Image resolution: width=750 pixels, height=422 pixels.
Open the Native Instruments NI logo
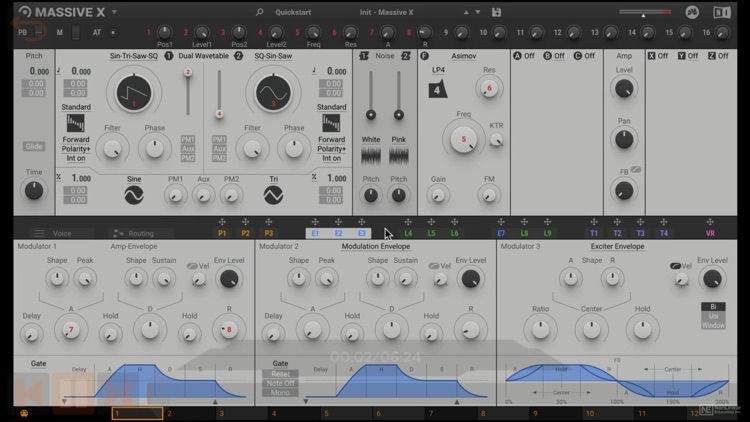tap(722, 12)
